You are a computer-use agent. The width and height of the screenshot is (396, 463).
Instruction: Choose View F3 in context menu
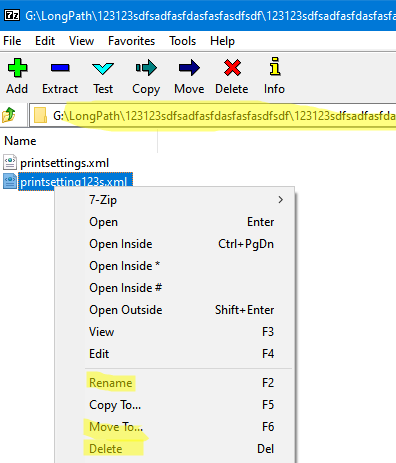coord(174,332)
